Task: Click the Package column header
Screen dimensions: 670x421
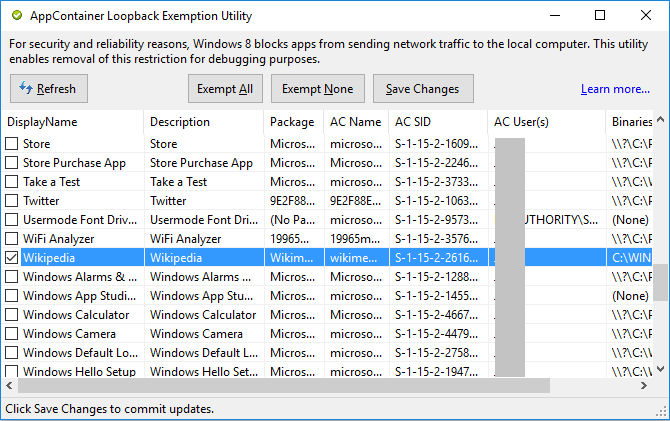Action: (x=294, y=122)
